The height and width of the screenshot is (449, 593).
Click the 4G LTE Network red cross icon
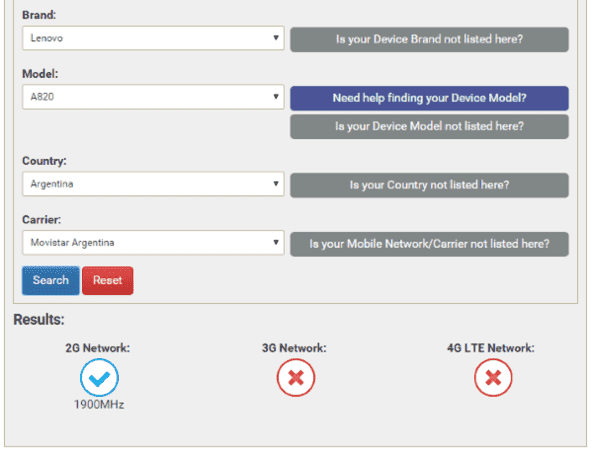493,378
